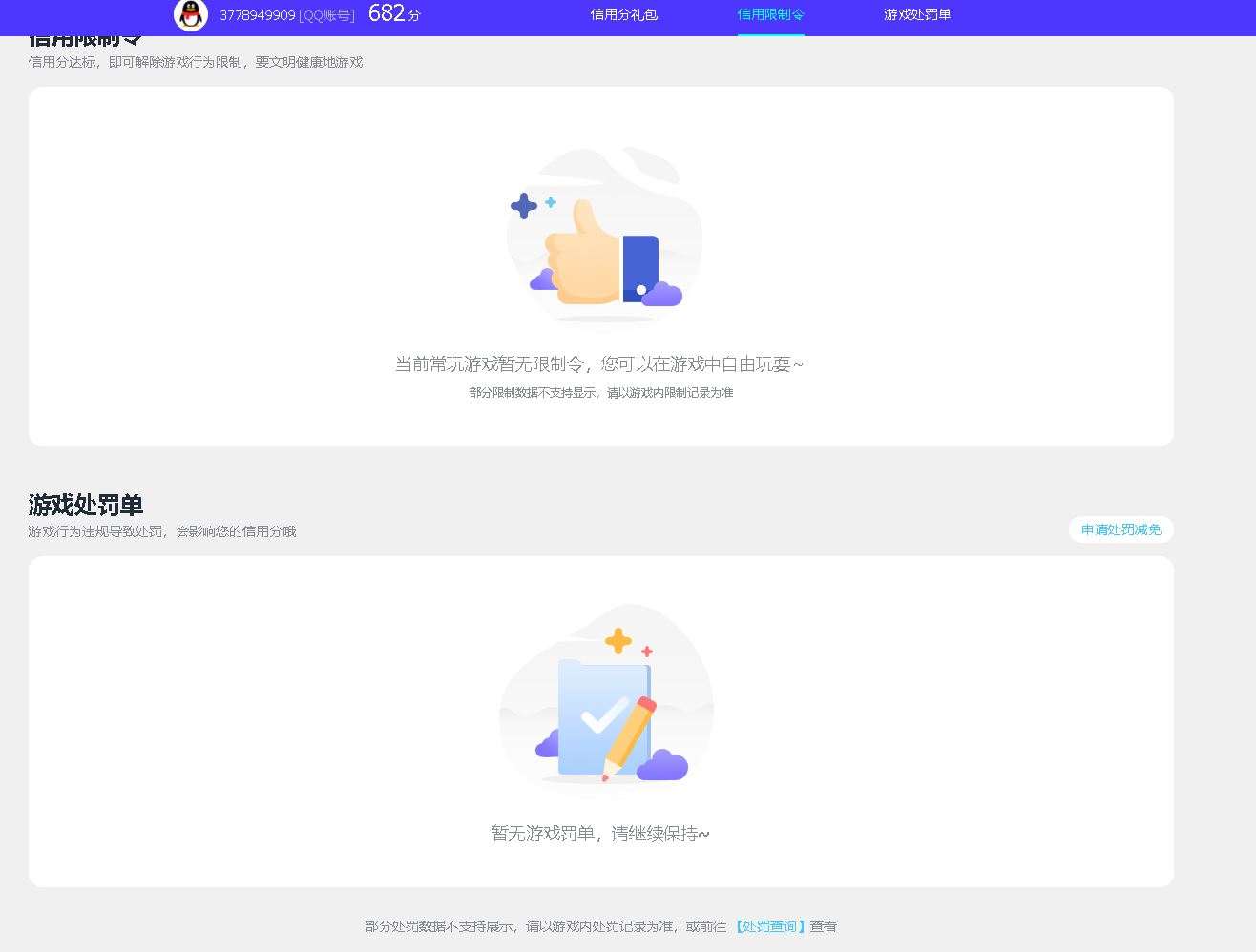Click the 682 分 credit score
This screenshot has height=952, width=1256.
pyautogui.click(x=394, y=13)
